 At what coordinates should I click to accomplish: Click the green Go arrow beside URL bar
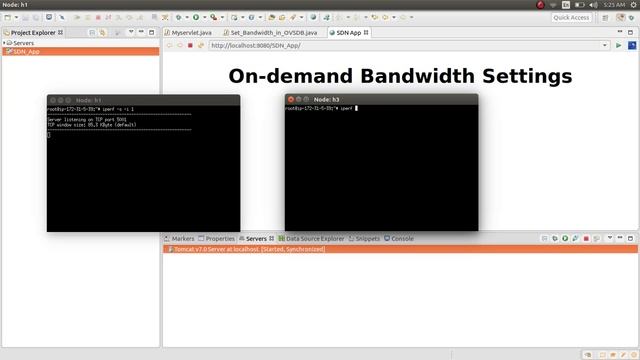point(619,45)
